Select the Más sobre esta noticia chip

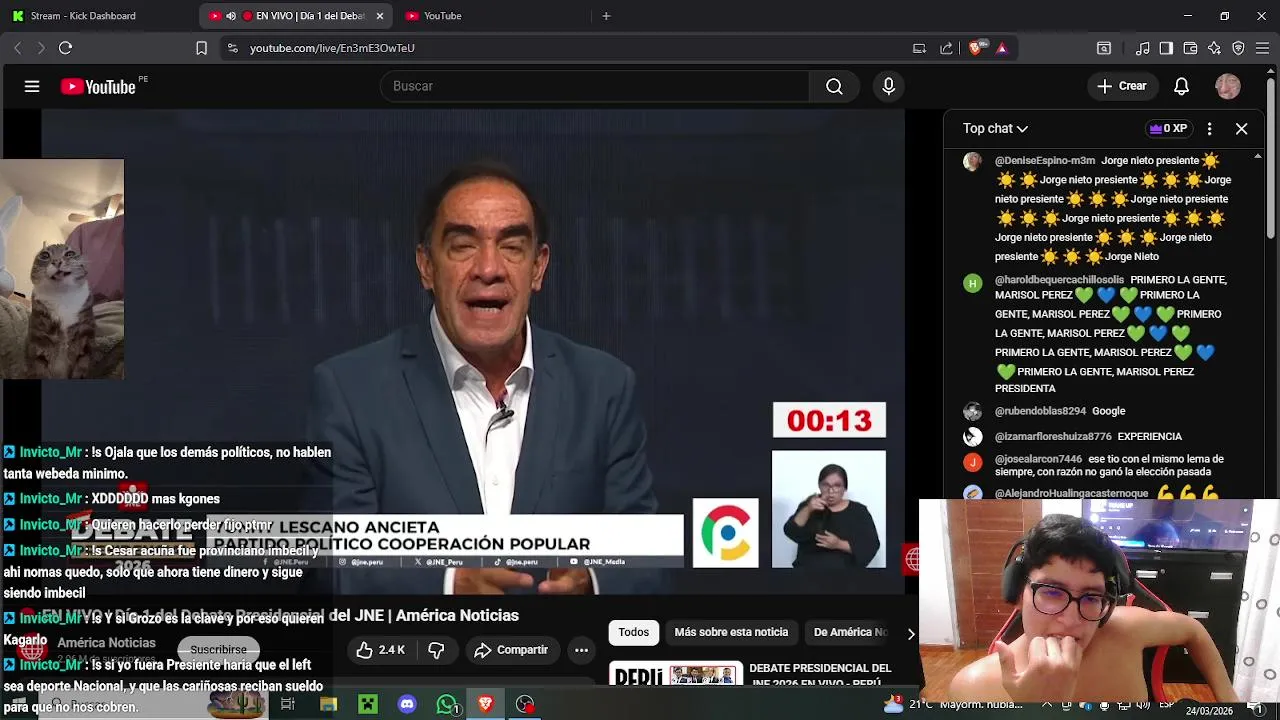click(x=731, y=632)
